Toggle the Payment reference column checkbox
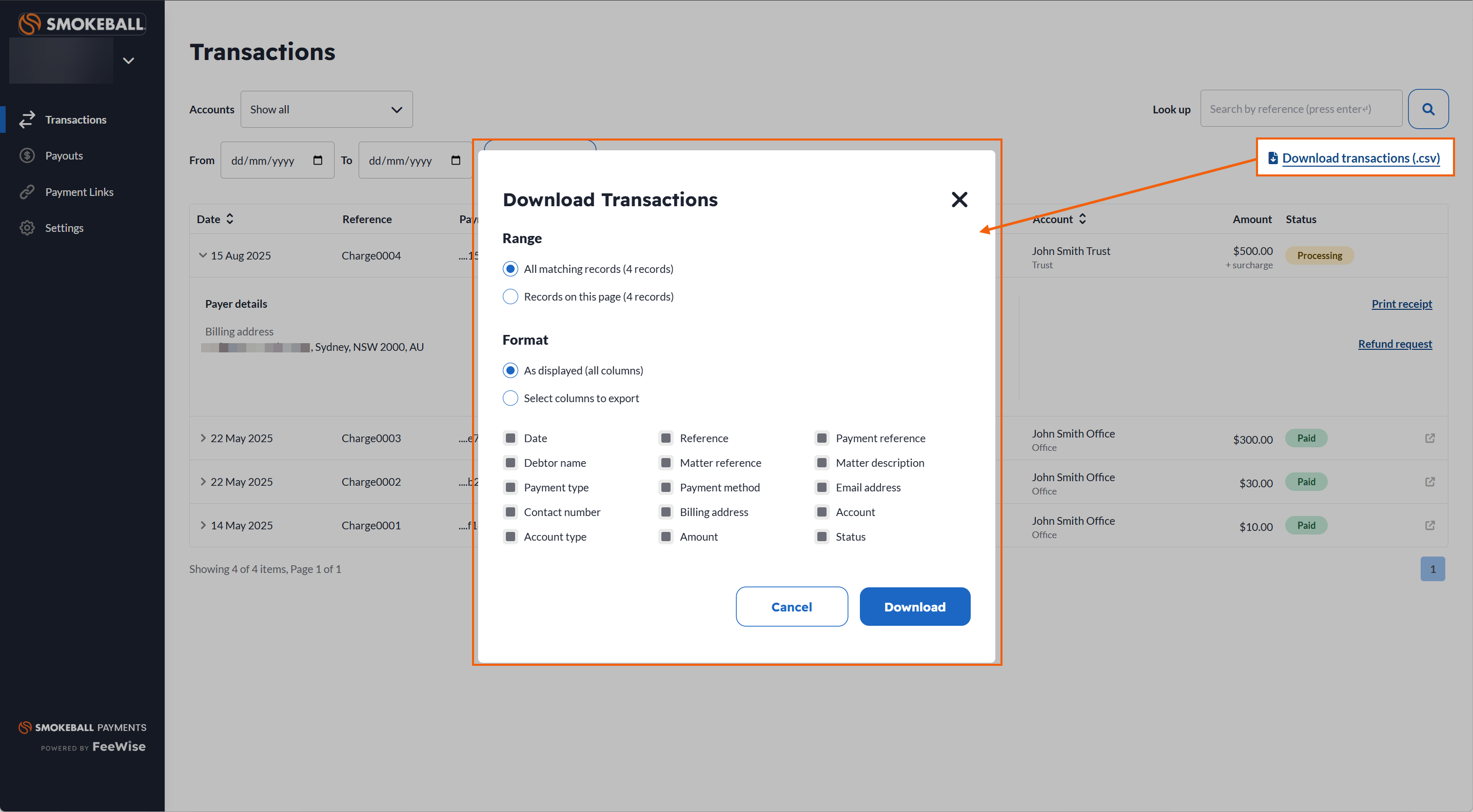1473x812 pixels. click(x=822, y=438)
